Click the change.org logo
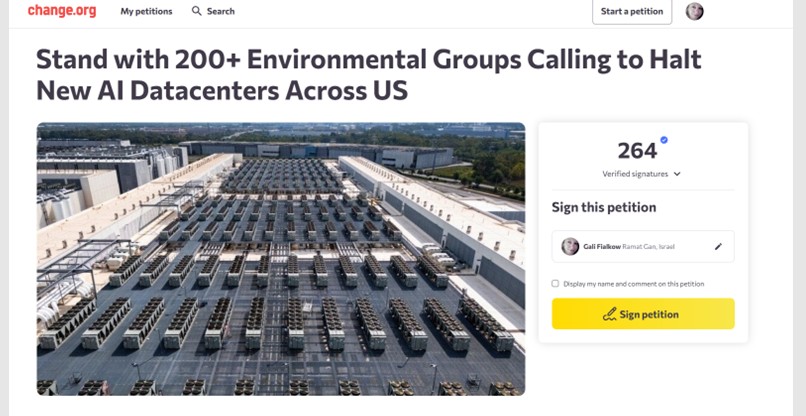806x416 pixels. [x=61, y=11]
